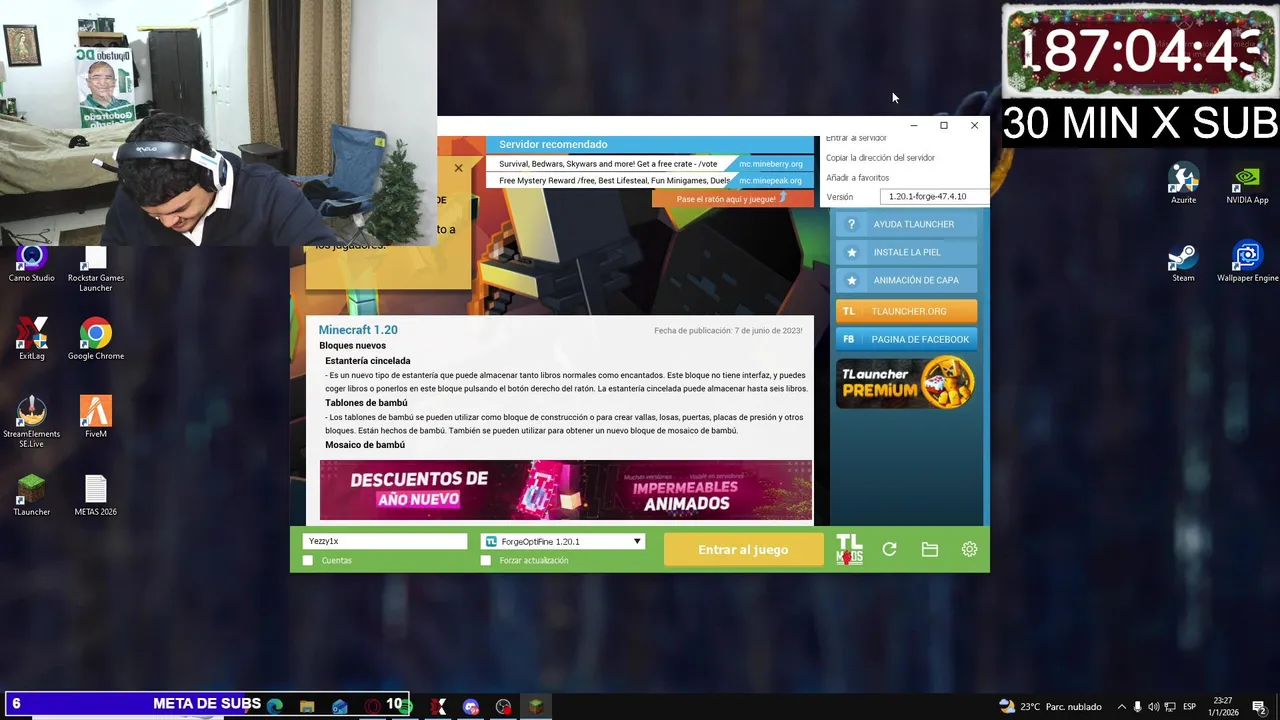
Task: Expand the ForgeOptiFine 1.20.1 version dropdown
Action: 563,541
